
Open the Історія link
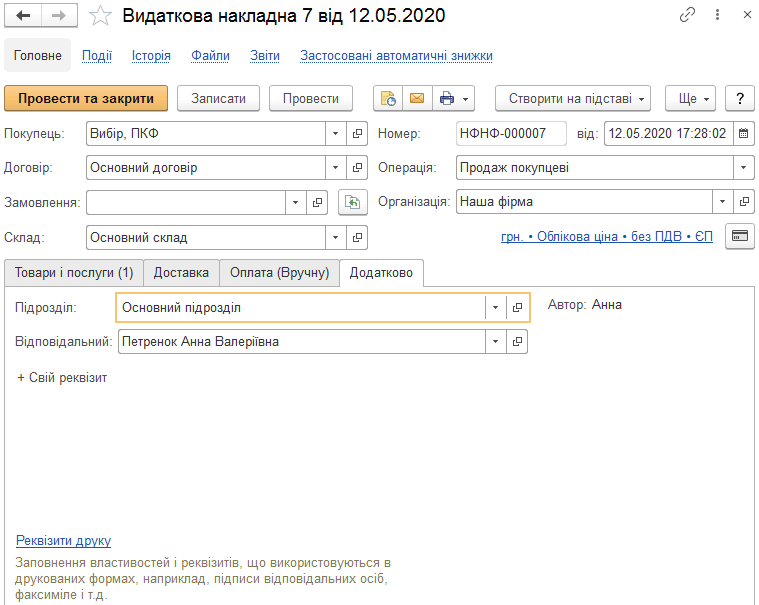tap(151, 56)
